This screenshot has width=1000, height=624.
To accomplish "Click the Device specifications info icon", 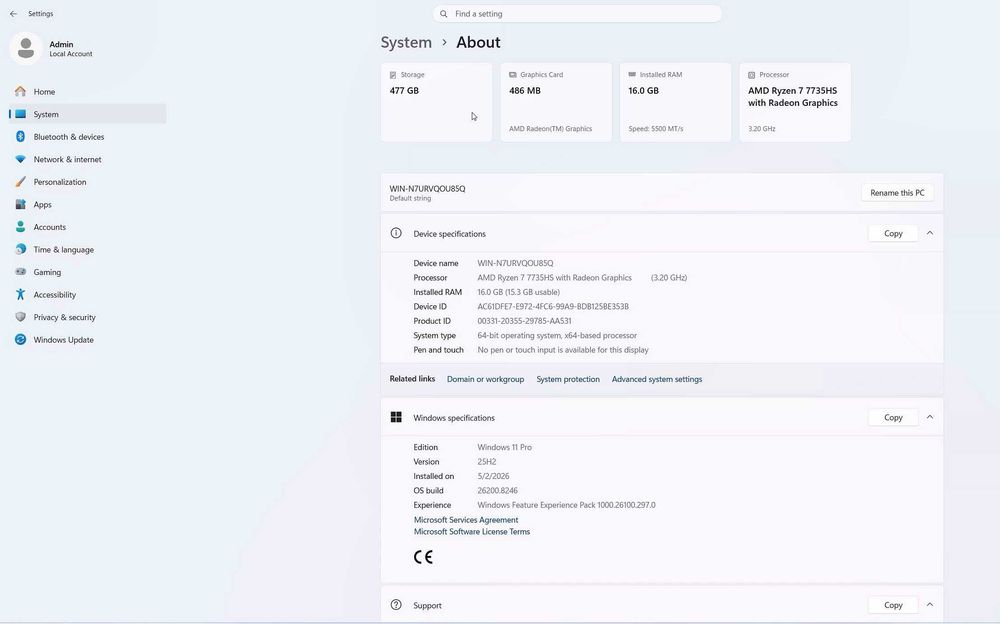I will click(x=396, y=233).
